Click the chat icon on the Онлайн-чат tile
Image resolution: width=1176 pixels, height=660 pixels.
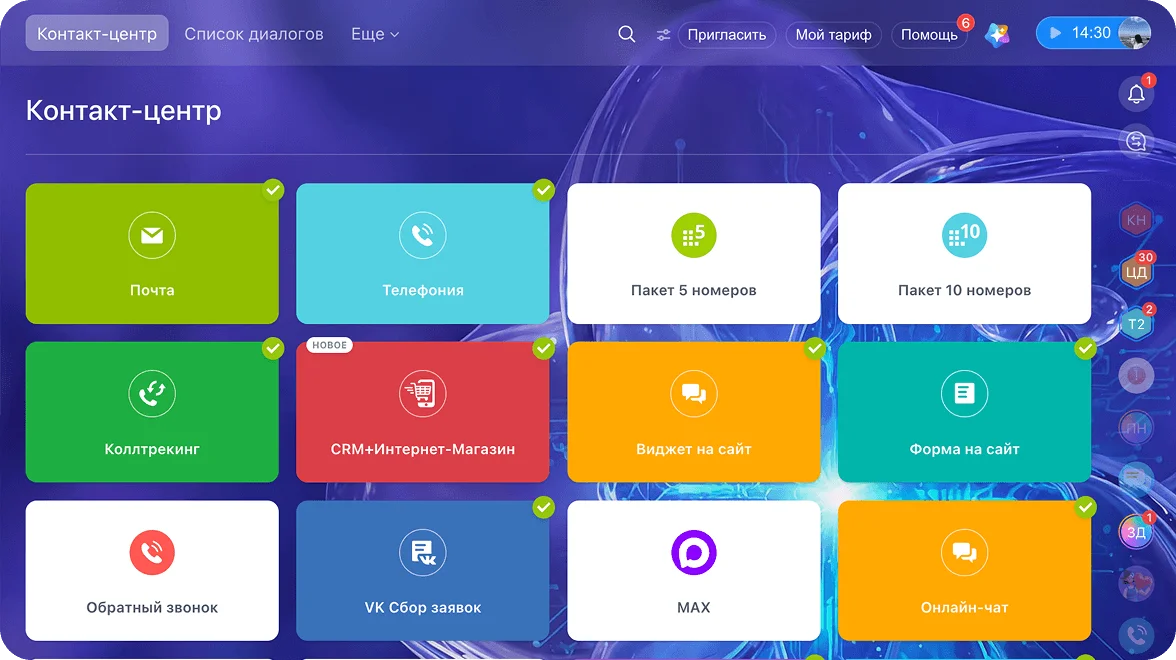[x=964, y=553]
